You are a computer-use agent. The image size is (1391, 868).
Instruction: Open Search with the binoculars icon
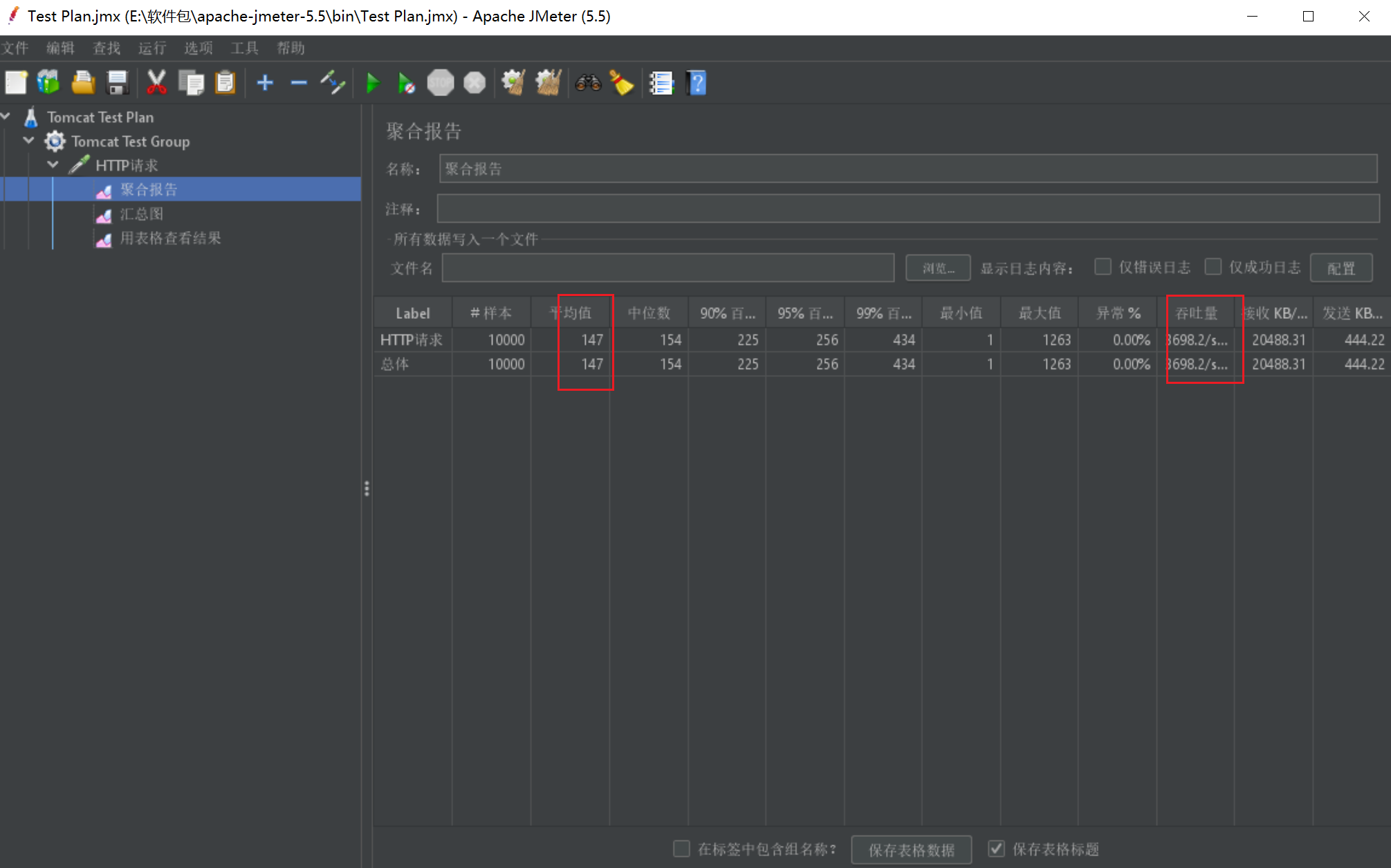pos(588,83)
